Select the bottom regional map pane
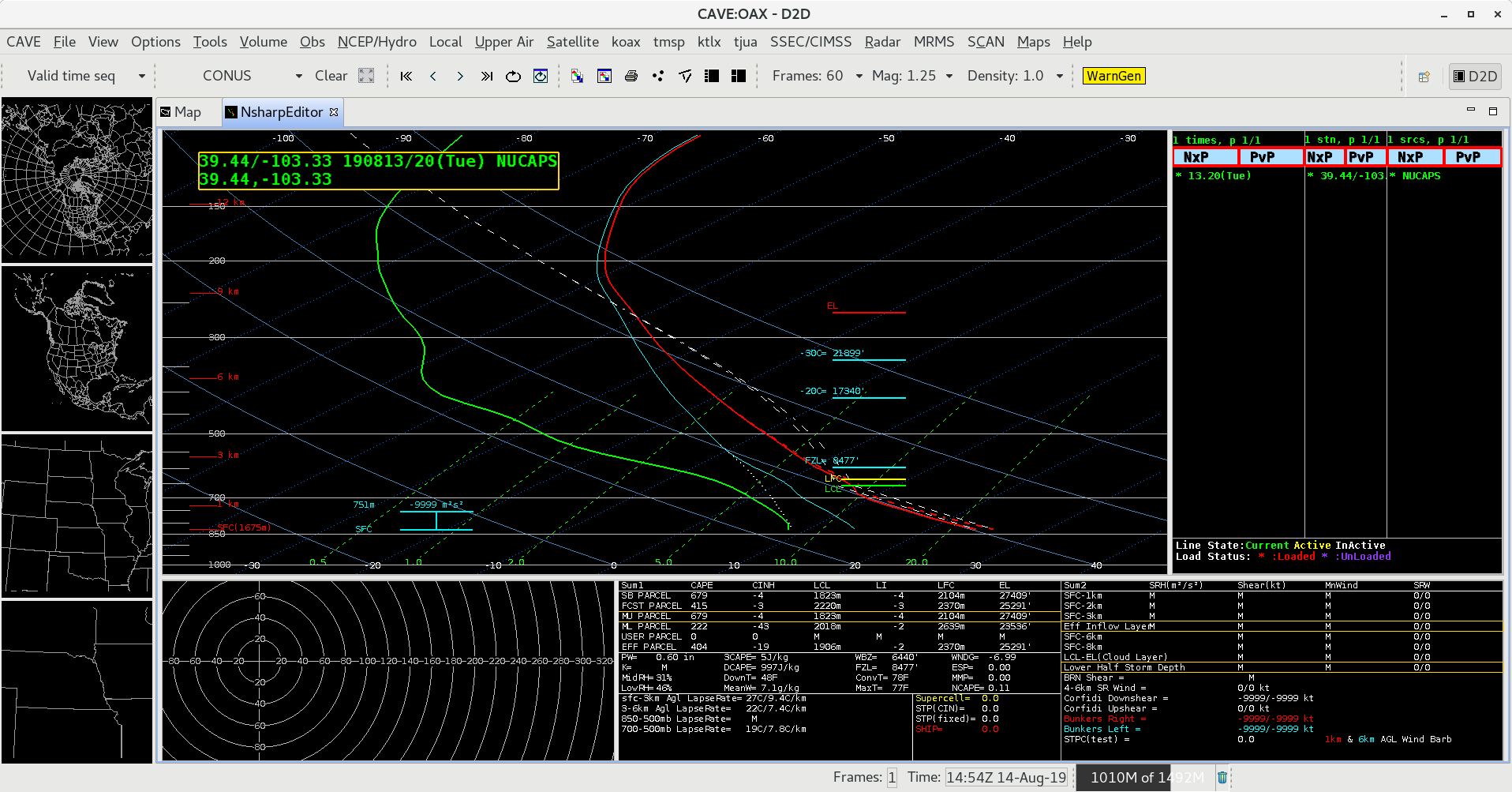Viewport: 1512px width, 792px height. [x=77, y=681]
